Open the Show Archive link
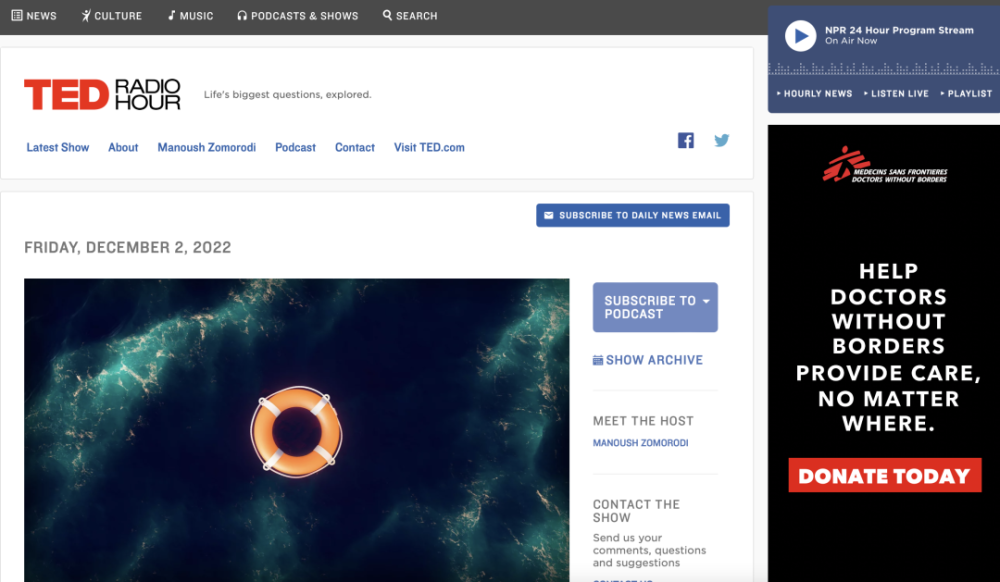 click(x=648, y=360)
